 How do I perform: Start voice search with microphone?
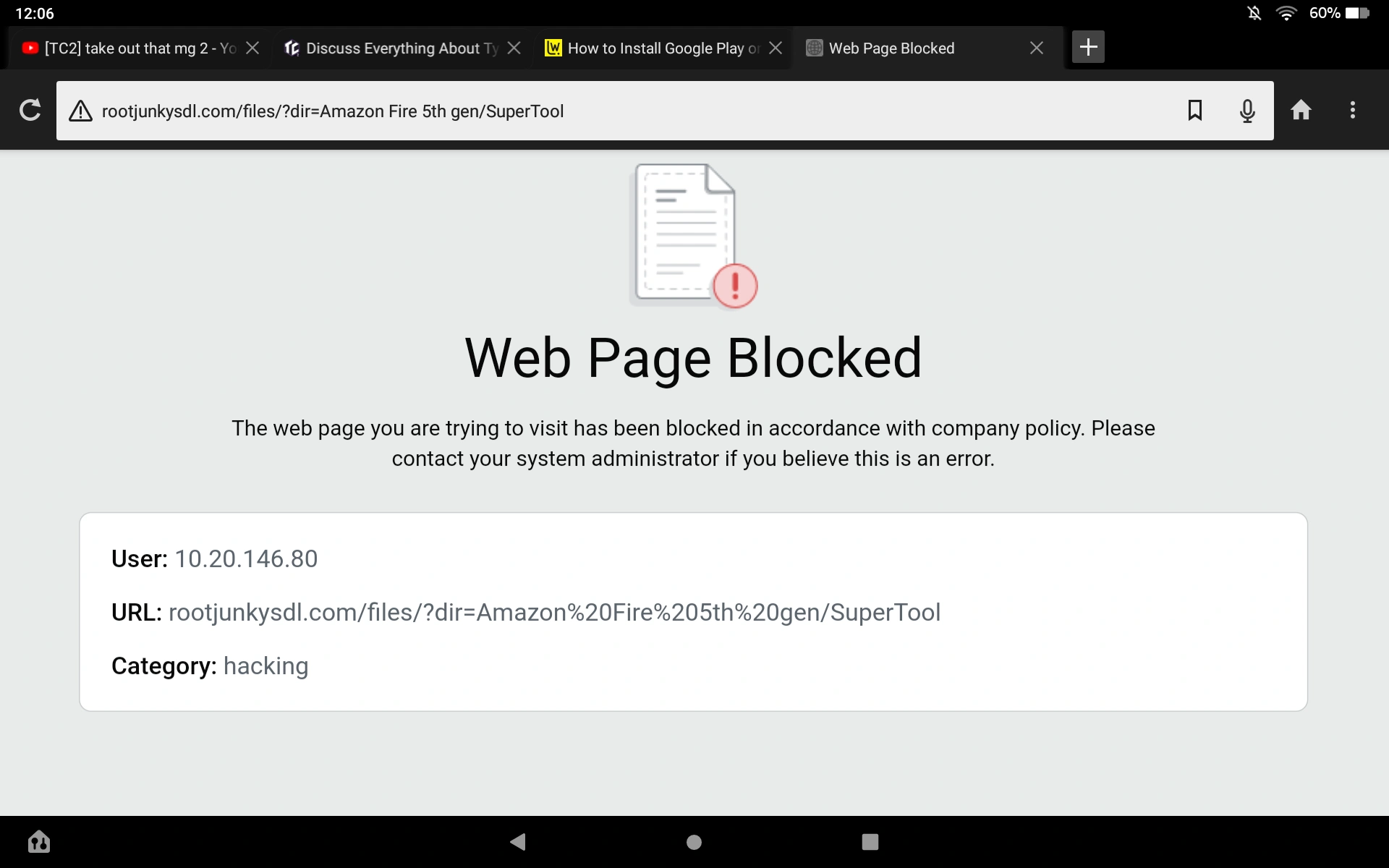[x=1246, y=111]
